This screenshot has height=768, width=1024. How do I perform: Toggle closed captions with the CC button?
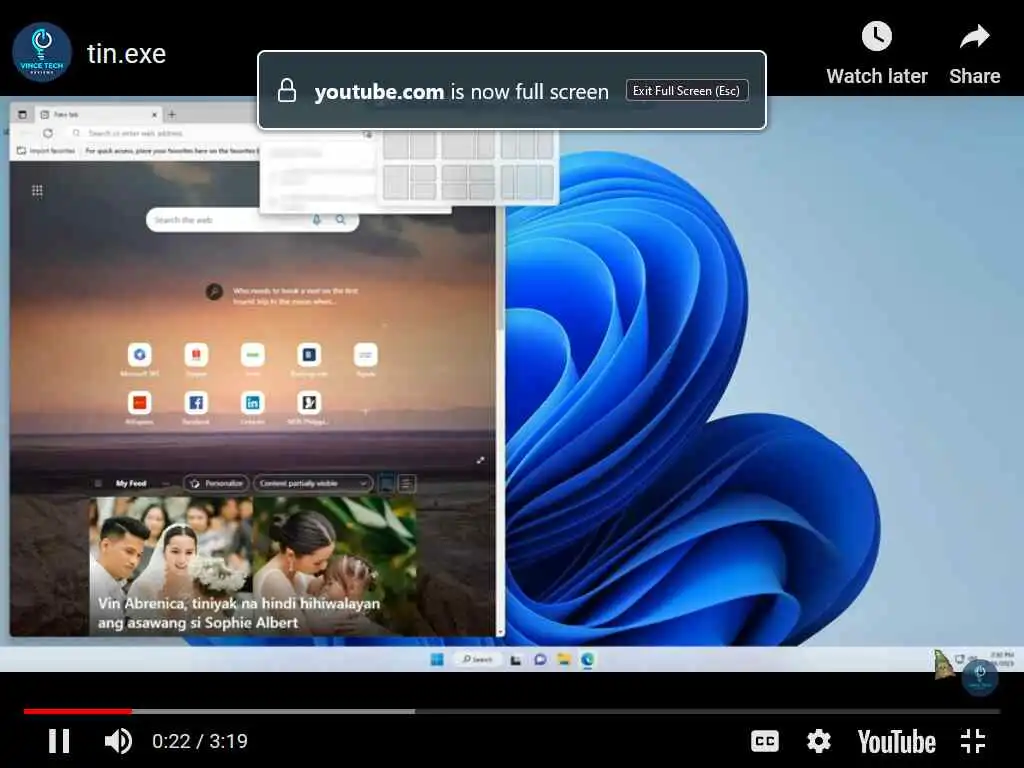[x=765, y=741]
